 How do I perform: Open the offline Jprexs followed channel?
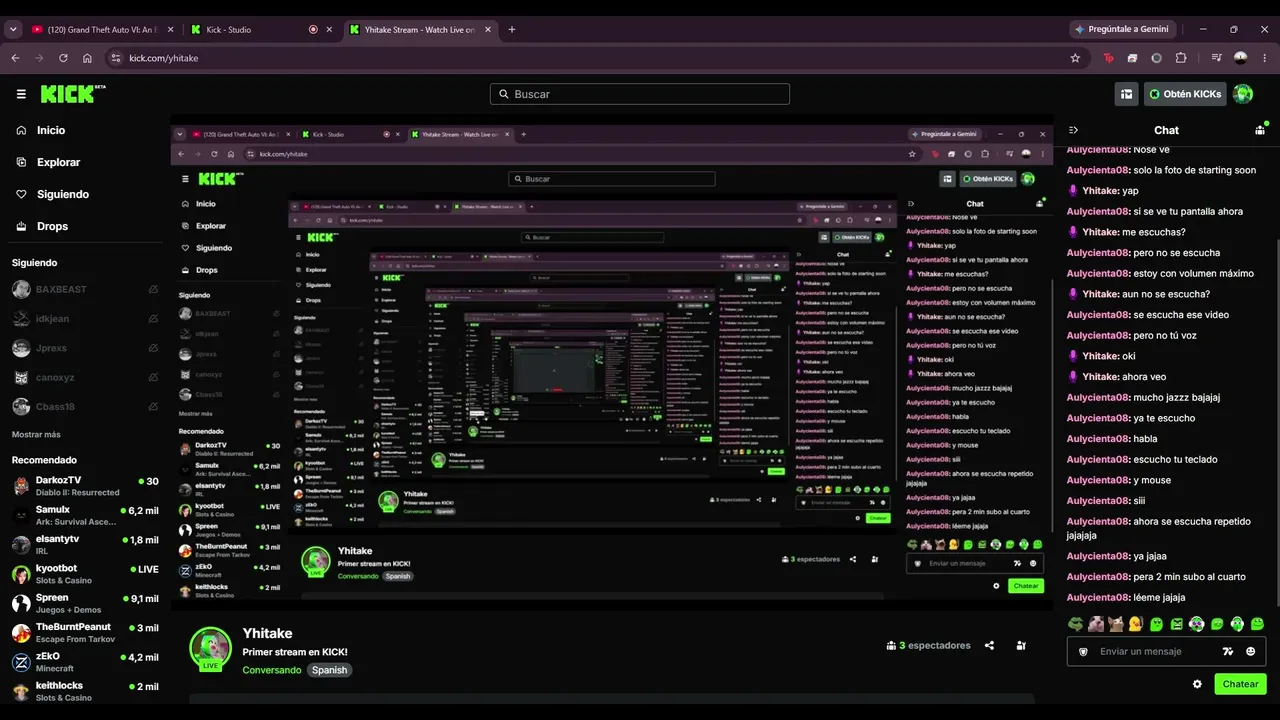tap(85, 348)
